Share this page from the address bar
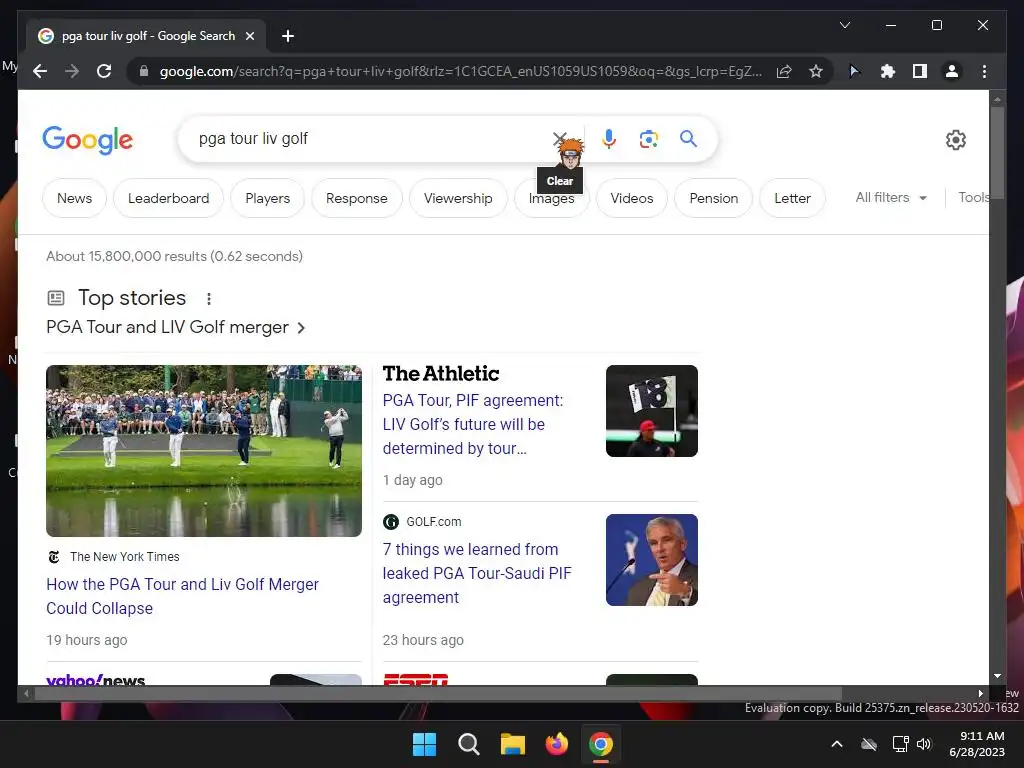The height and width of the screenshot is (768, 1024). coord(784,71)
